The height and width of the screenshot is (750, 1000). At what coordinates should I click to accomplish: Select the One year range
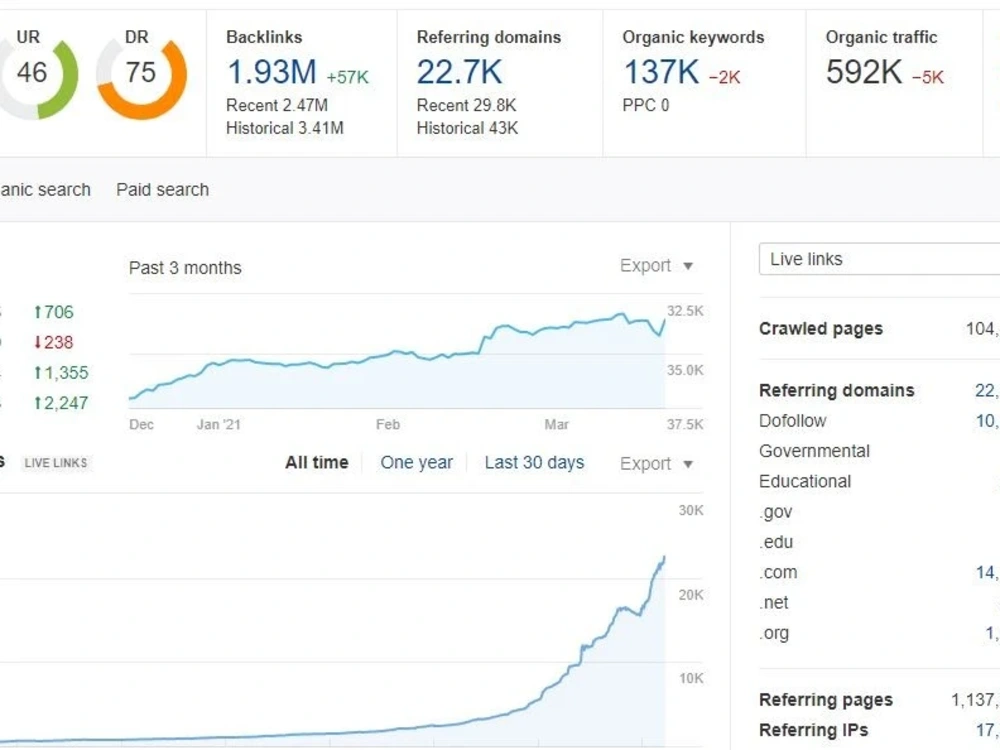(x=416, y=462)
